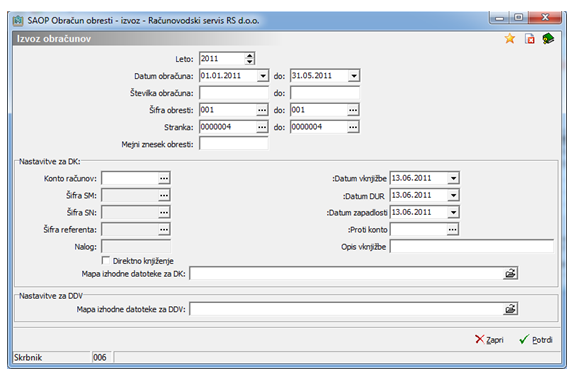573x376 pixels.
Task: Click the Mejni znesek obresti field
Action: (x=234, y=144)
